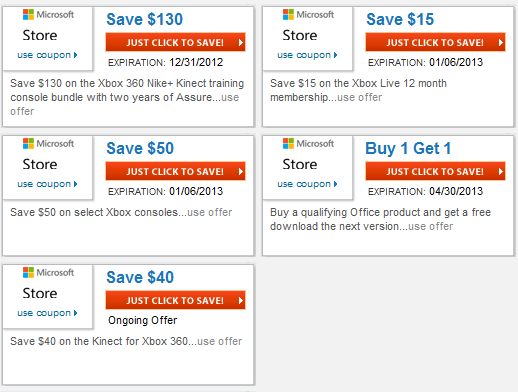Open 'use coupon' link in Save $40 card
The width and height of the screenshot is (518, 392).
47,313
